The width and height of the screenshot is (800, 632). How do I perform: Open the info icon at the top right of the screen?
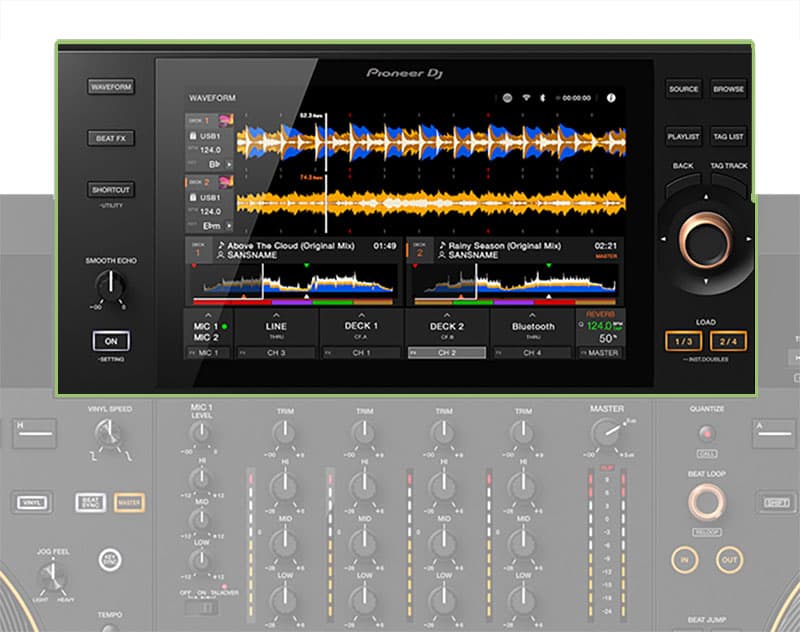611,98
